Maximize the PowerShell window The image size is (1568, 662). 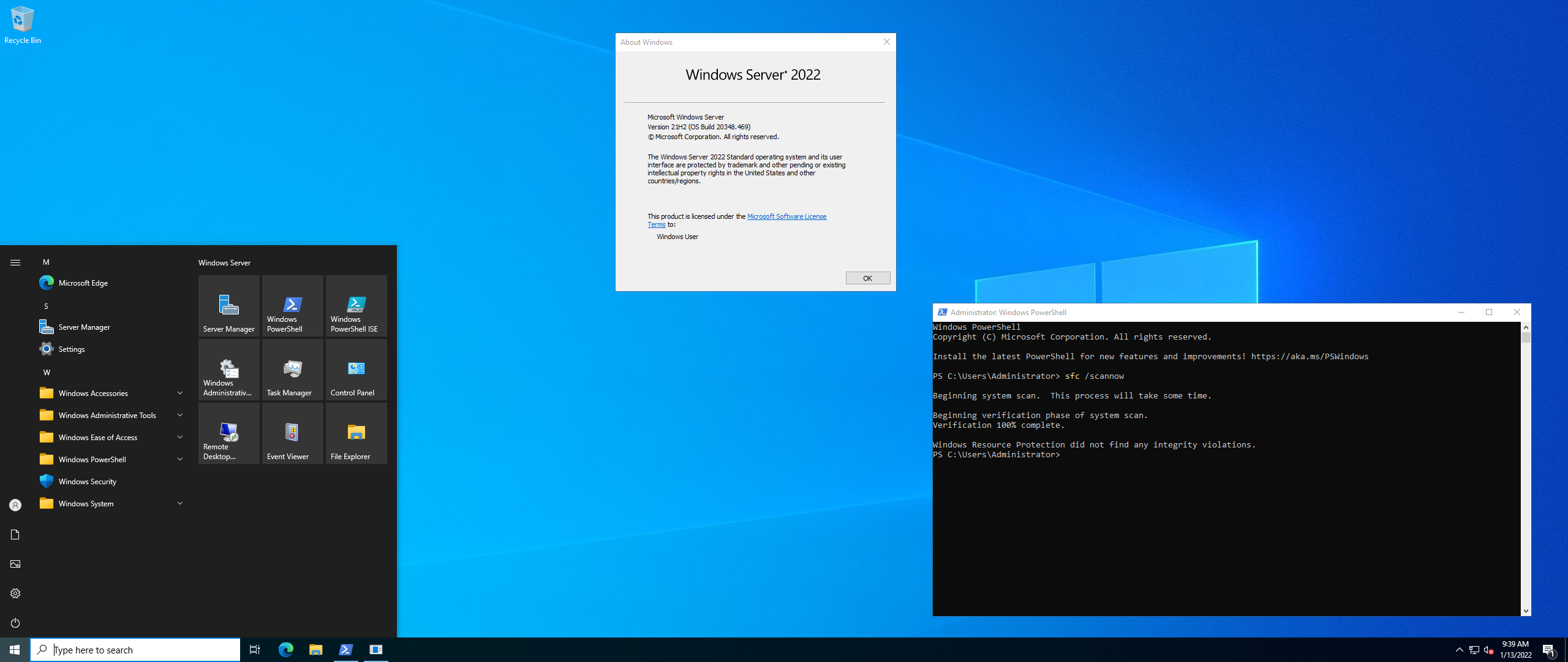tap(1489, 312)
